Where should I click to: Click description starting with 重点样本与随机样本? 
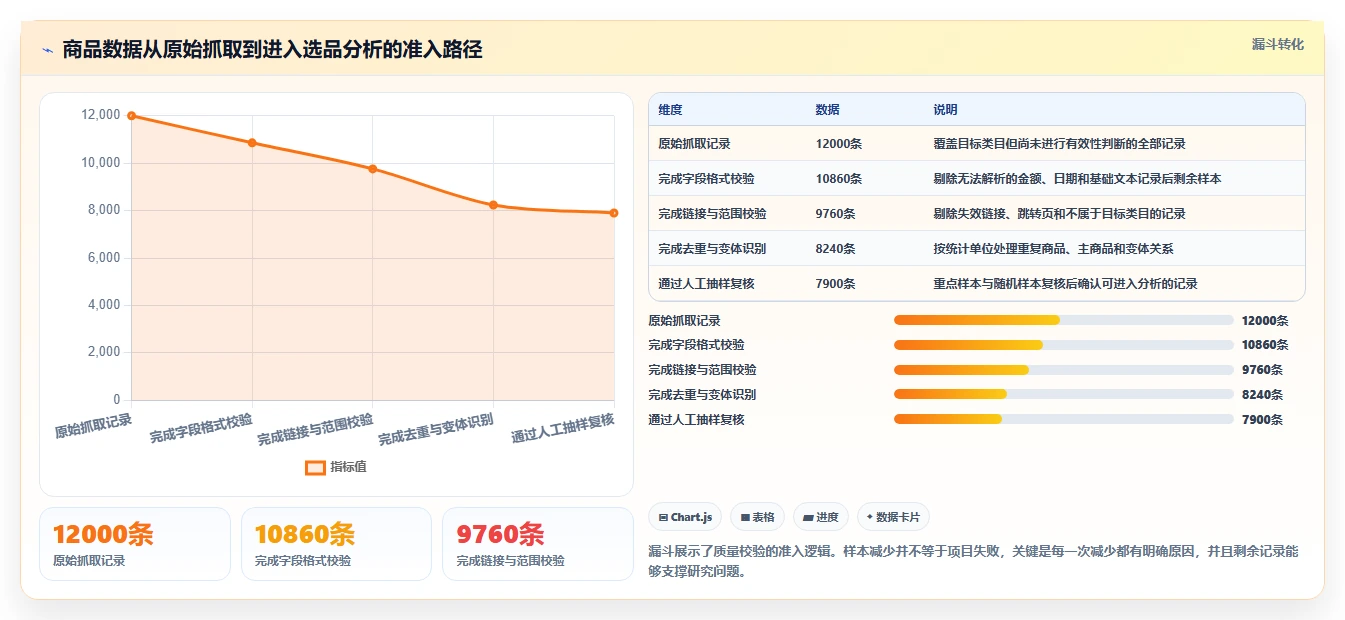click(1065, 284)
